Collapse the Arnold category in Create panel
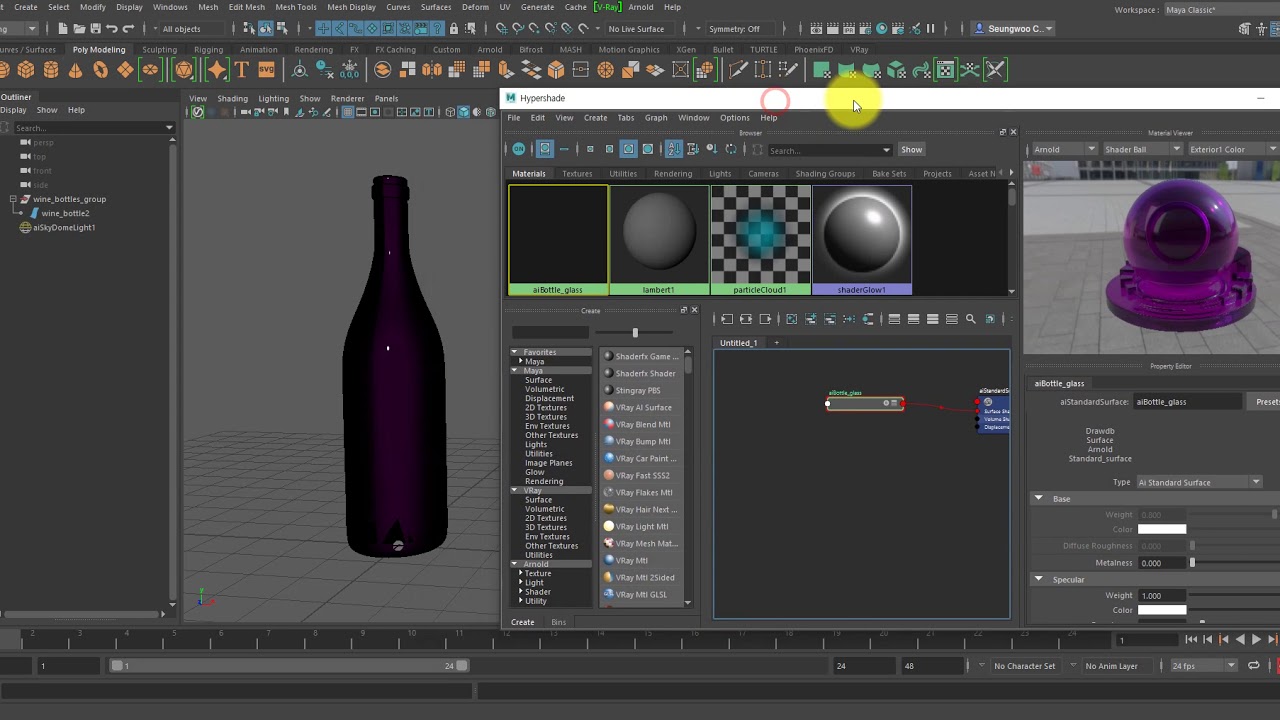The image size is (1280, 720). [x=514, y=564]
